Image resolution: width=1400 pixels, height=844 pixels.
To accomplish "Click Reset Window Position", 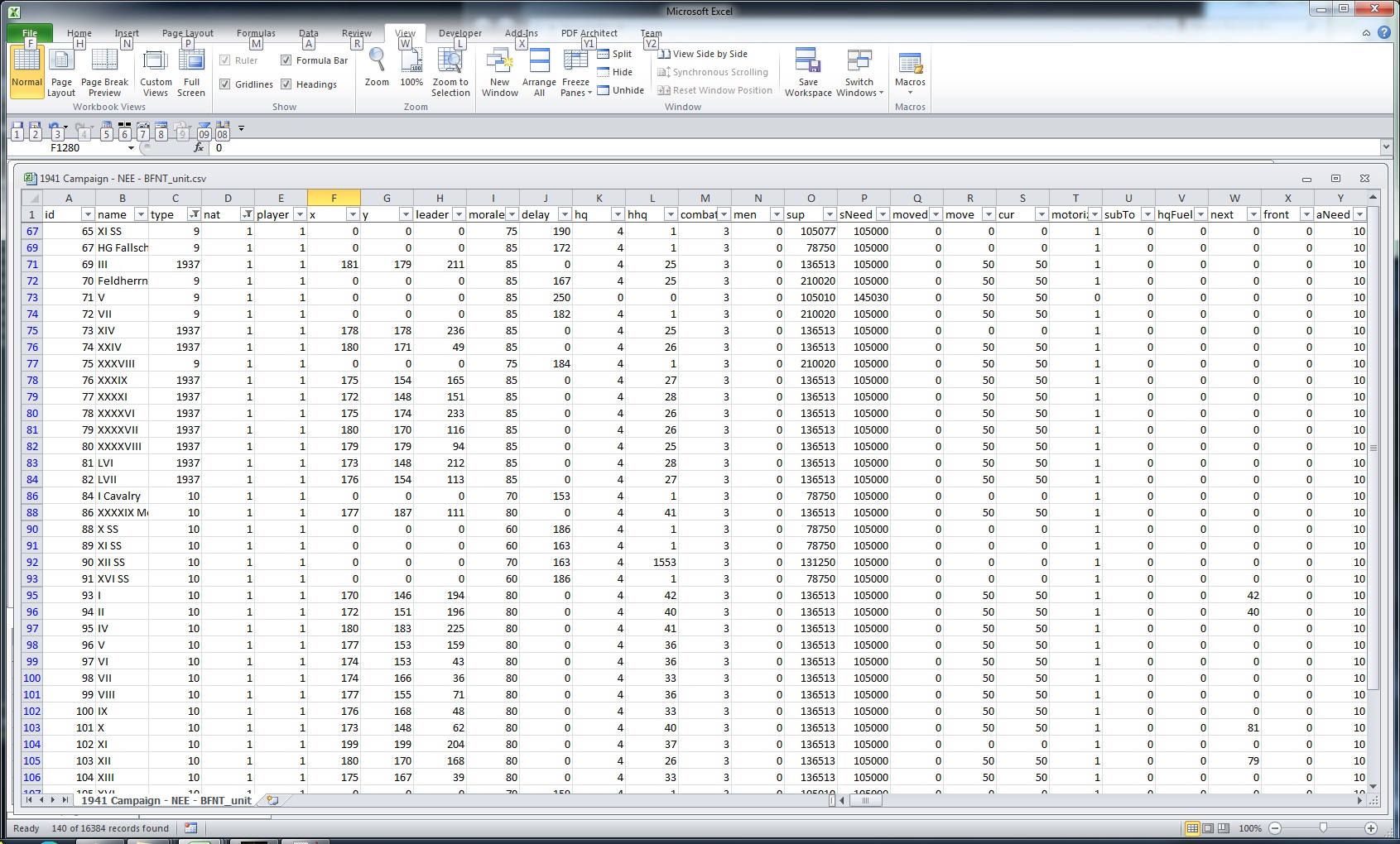I will (715, 90).
